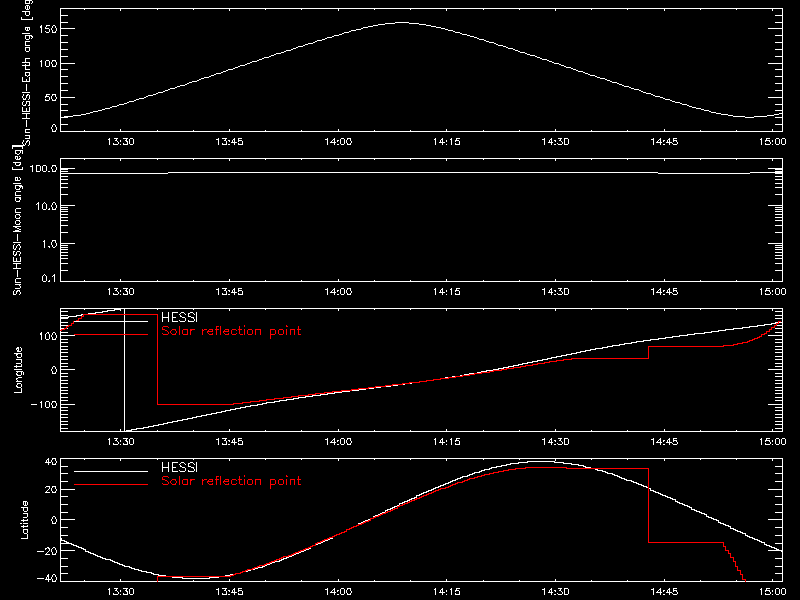Viewport: 800px width, 600px height.
Task: Select the 100 tick on the Longitude axis
Action: [47, 336]
